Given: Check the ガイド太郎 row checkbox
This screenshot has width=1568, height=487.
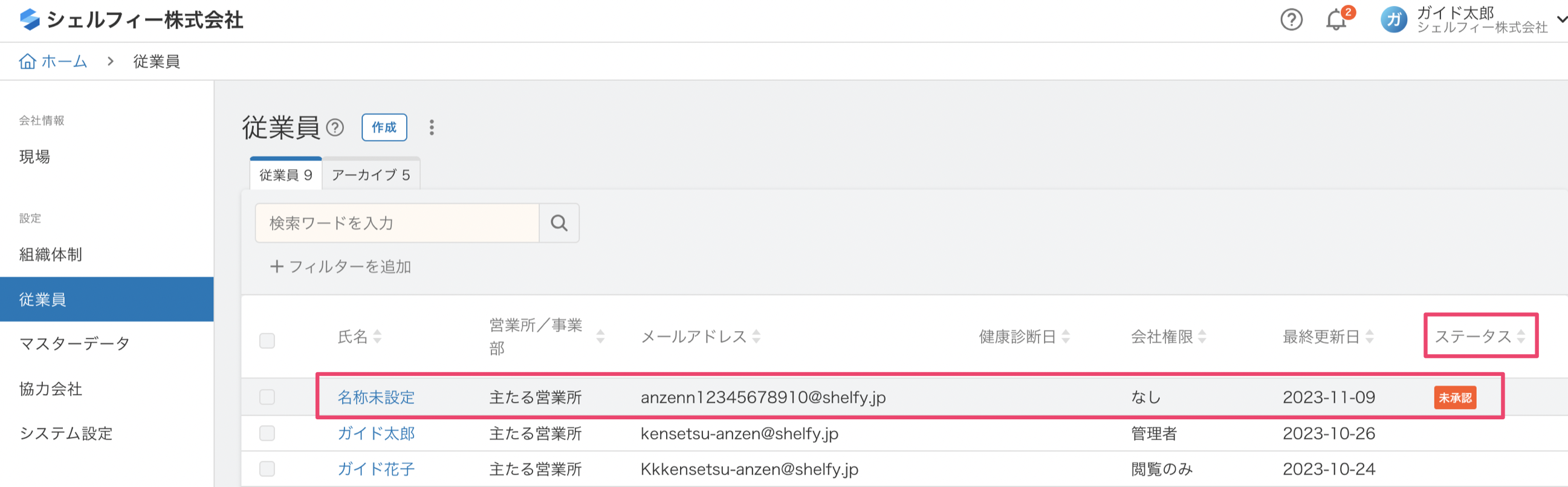Looking at the screenshot, I should click(x=267, y=433).
